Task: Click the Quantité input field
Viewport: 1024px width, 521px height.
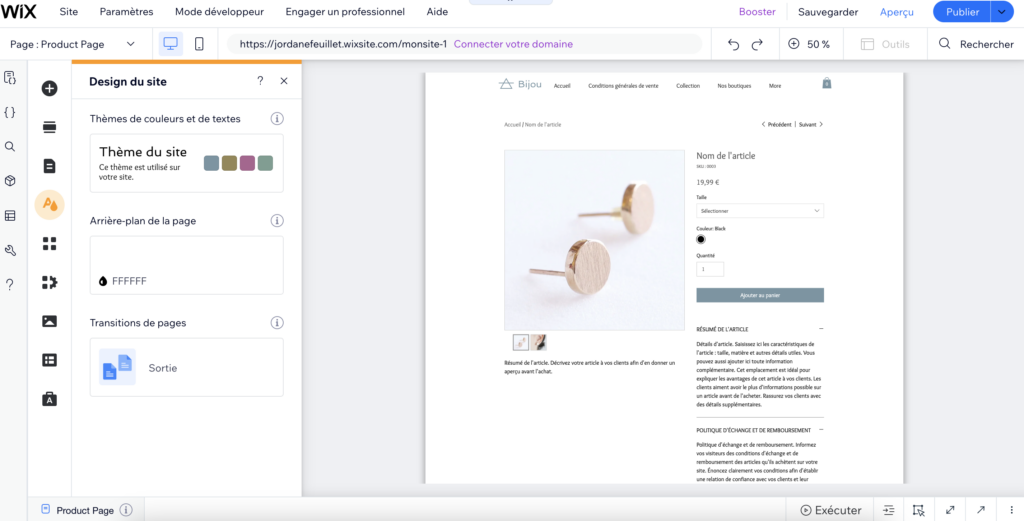Action: [x=710, y=269]
